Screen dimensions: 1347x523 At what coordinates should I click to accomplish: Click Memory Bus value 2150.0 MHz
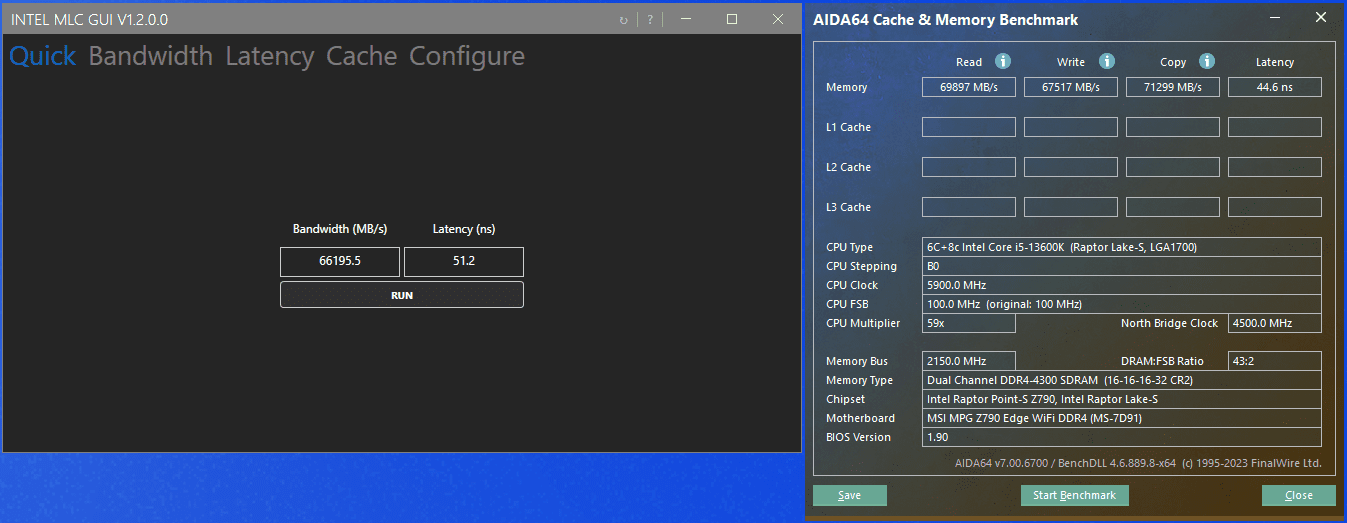pos(969,361)
